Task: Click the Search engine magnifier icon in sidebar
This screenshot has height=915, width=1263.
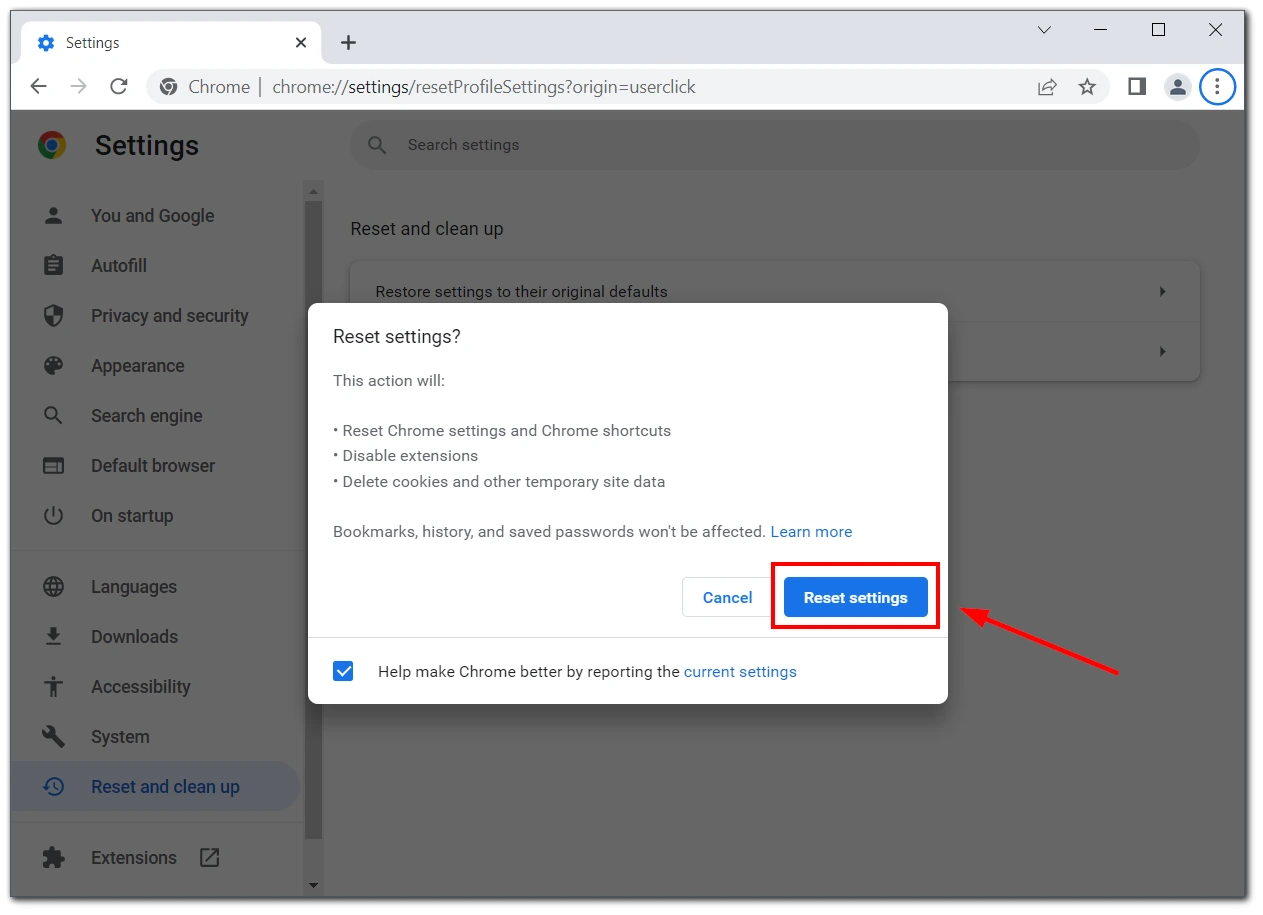Action: [54, 416]
